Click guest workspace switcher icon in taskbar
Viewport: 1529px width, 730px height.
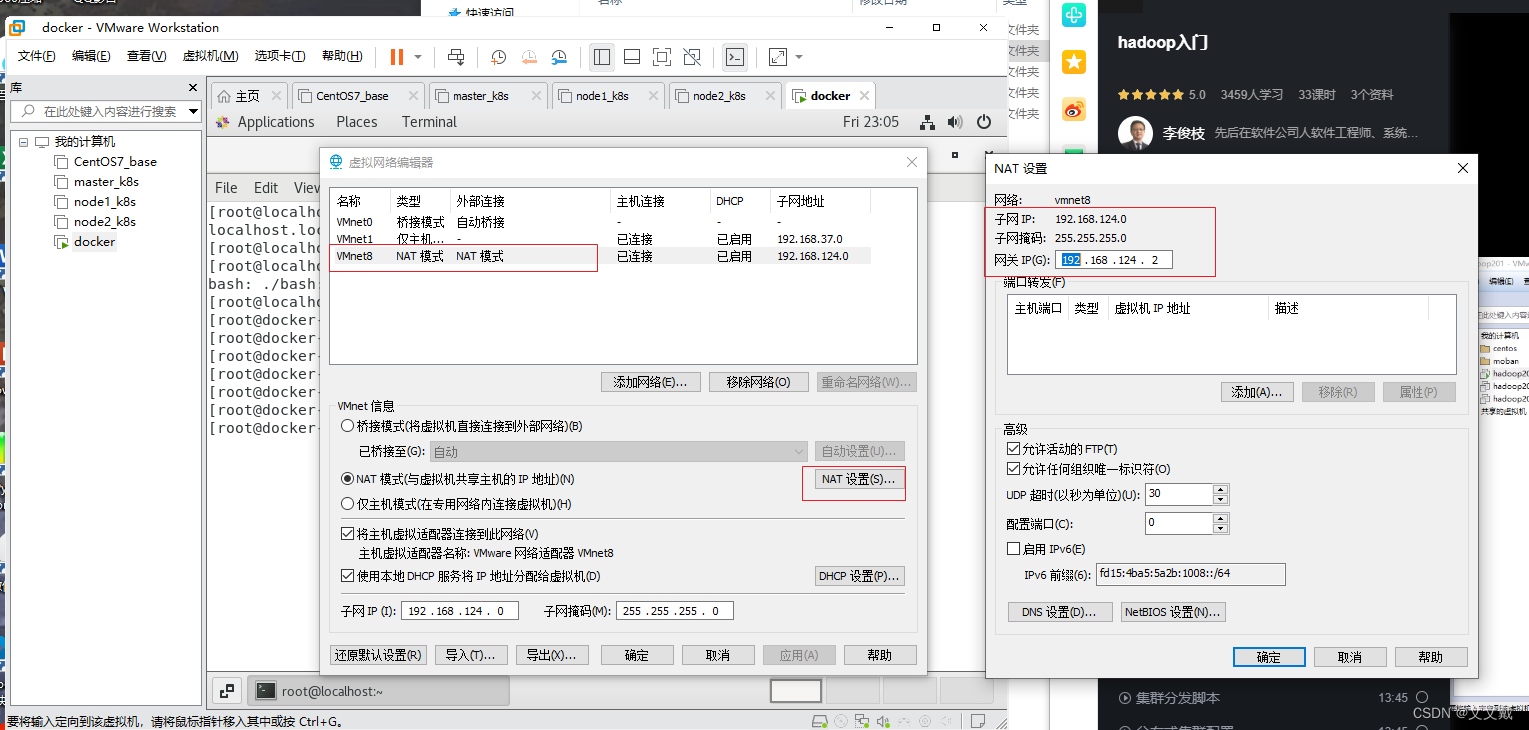coord(227,690)
